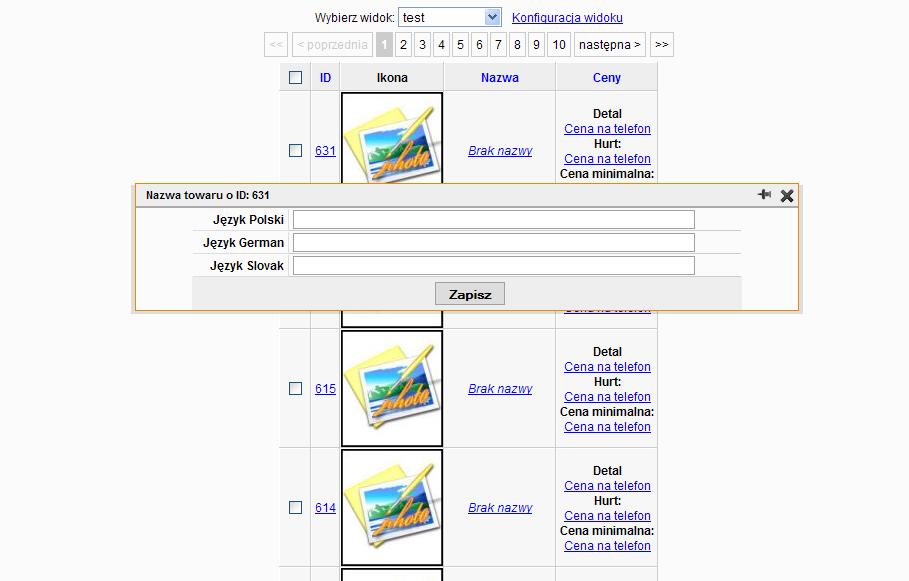
Task: Open Detal price link for product 615
Action: tap(608, 367)
